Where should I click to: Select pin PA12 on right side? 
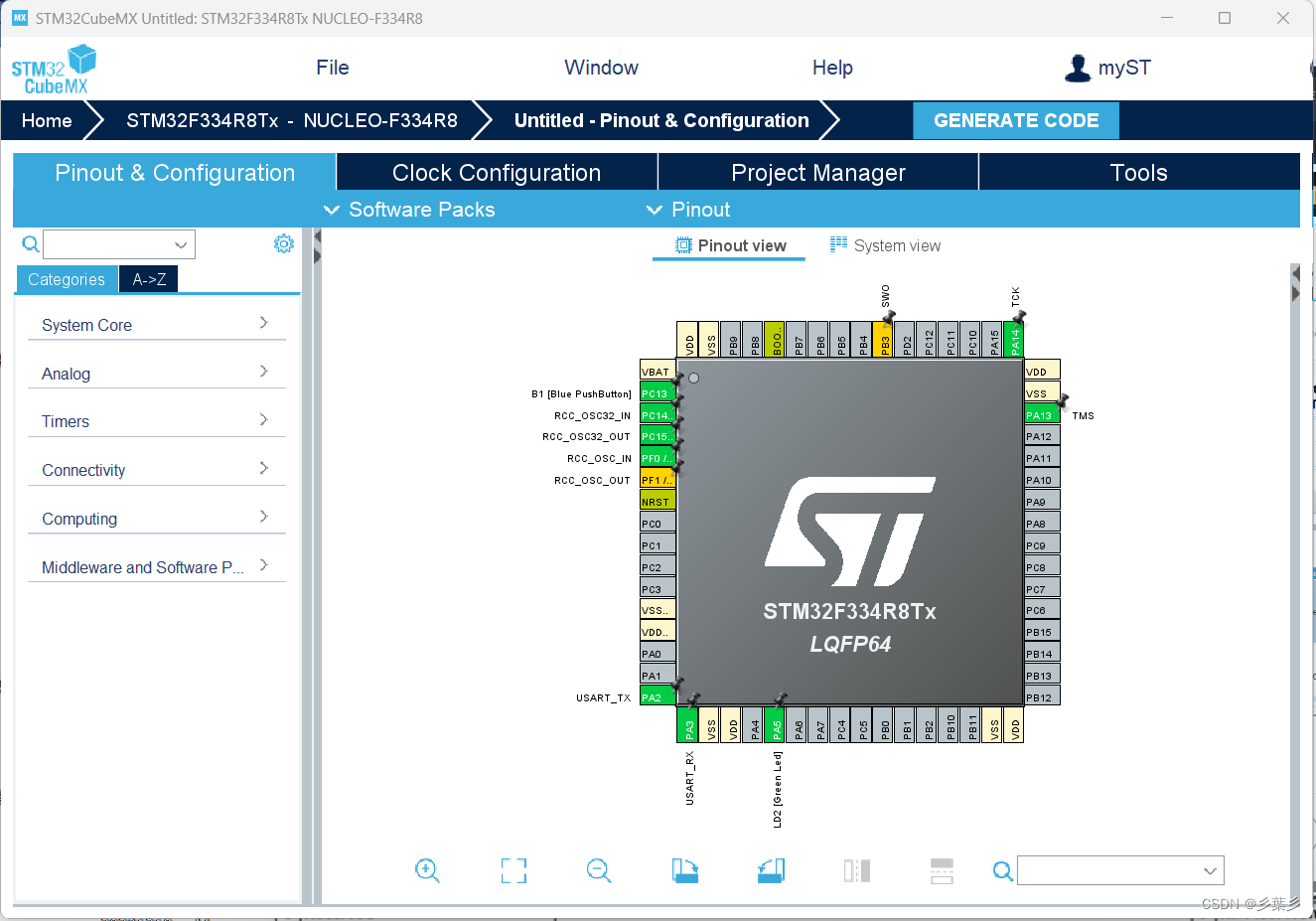1043,436
